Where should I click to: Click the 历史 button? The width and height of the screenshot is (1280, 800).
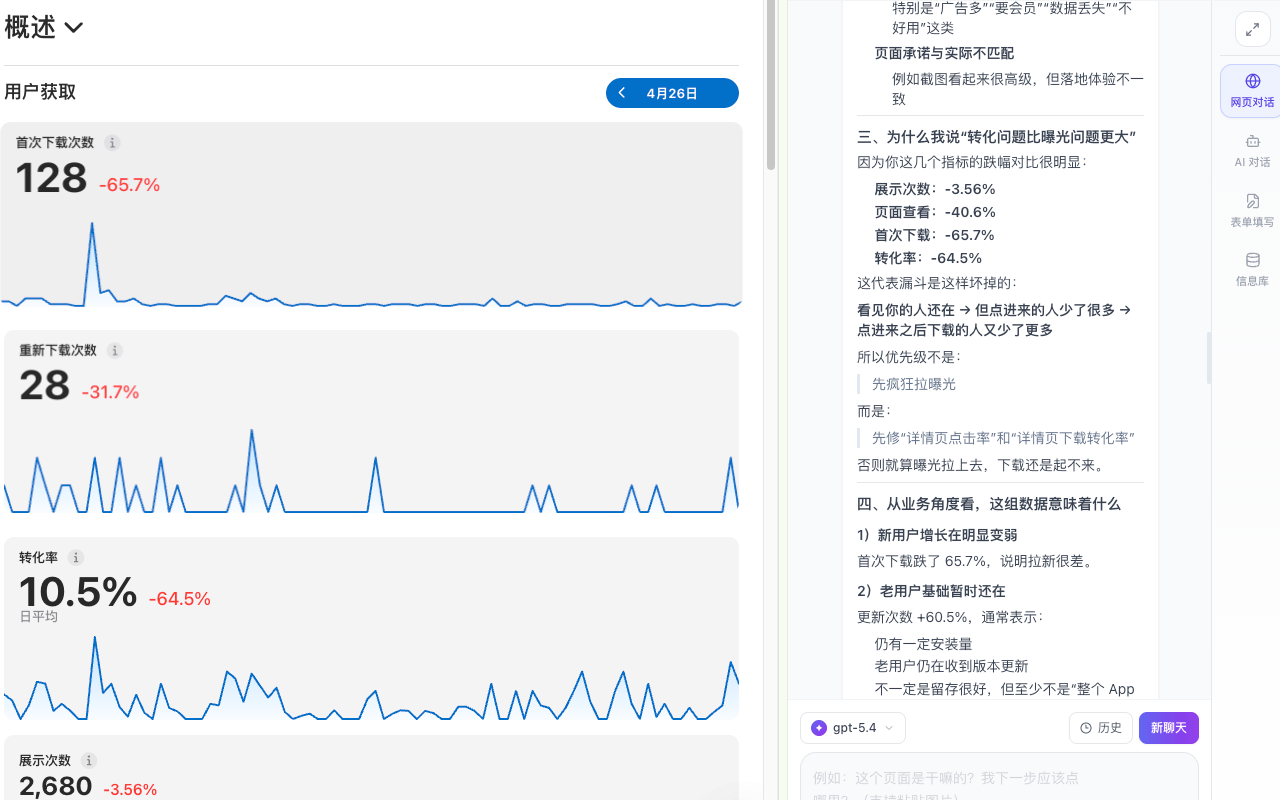(1101, 728)
